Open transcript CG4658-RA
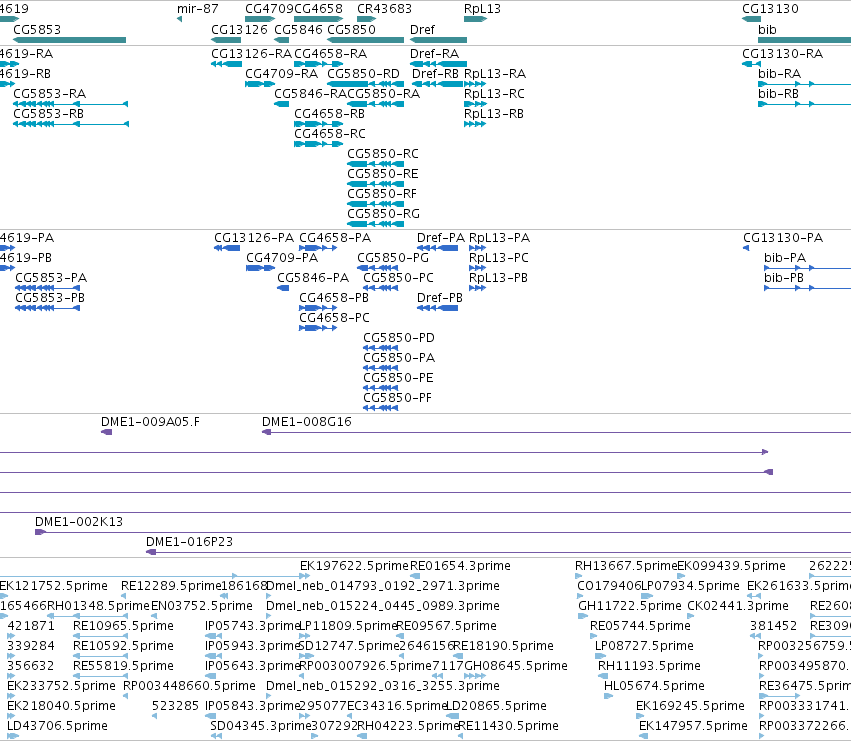The width and height of the screenshot is (851, 741). [331, 54]
